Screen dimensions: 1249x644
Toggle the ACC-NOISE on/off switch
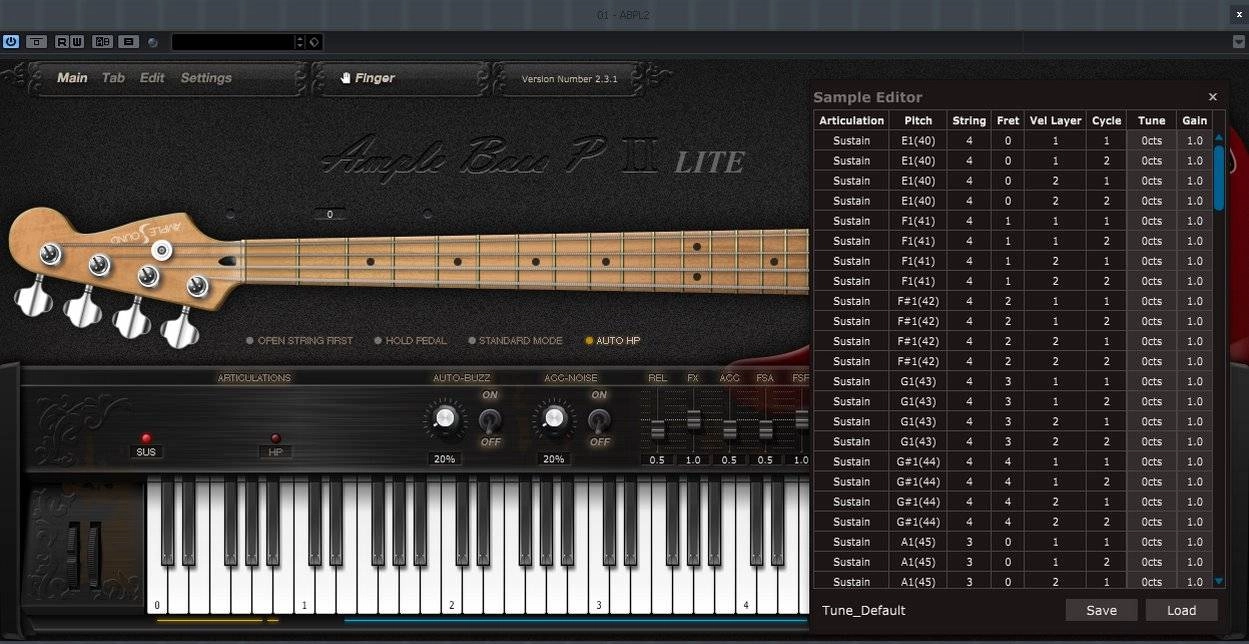pyautogui.click(x=598, y=419)
